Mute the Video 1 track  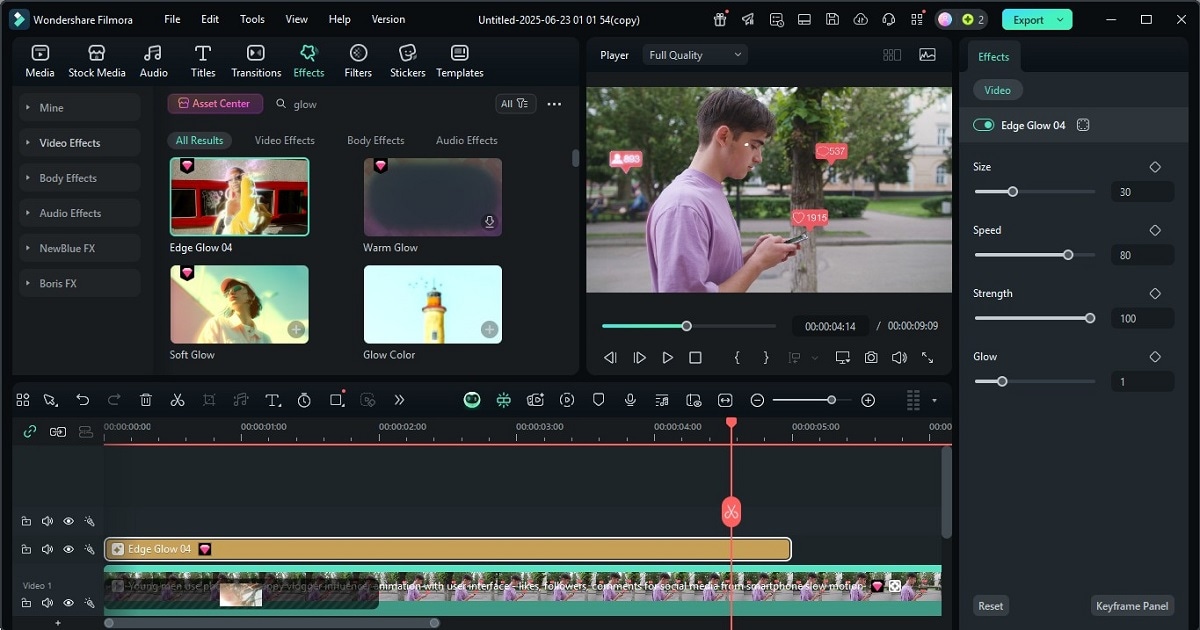[47, 603]
